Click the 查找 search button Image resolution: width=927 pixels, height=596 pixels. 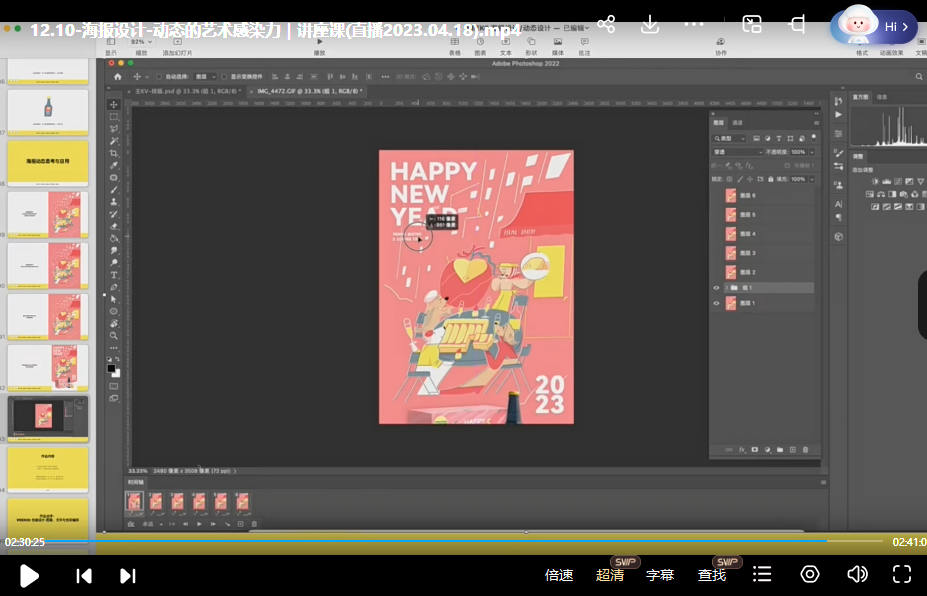click(712, 575)
